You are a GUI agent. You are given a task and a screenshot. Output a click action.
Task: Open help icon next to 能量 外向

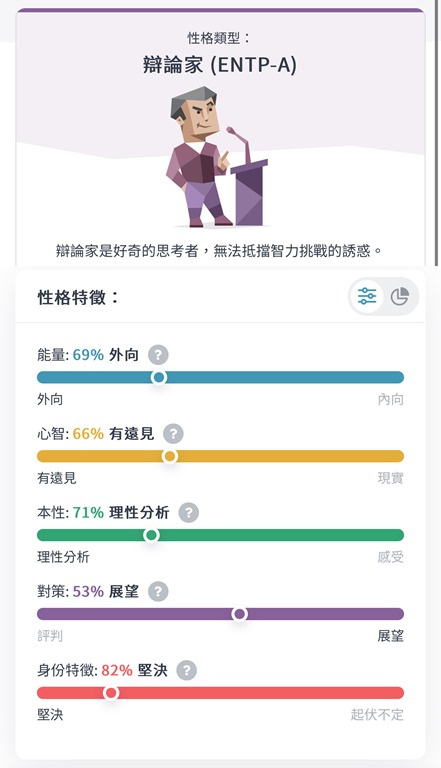158,355
